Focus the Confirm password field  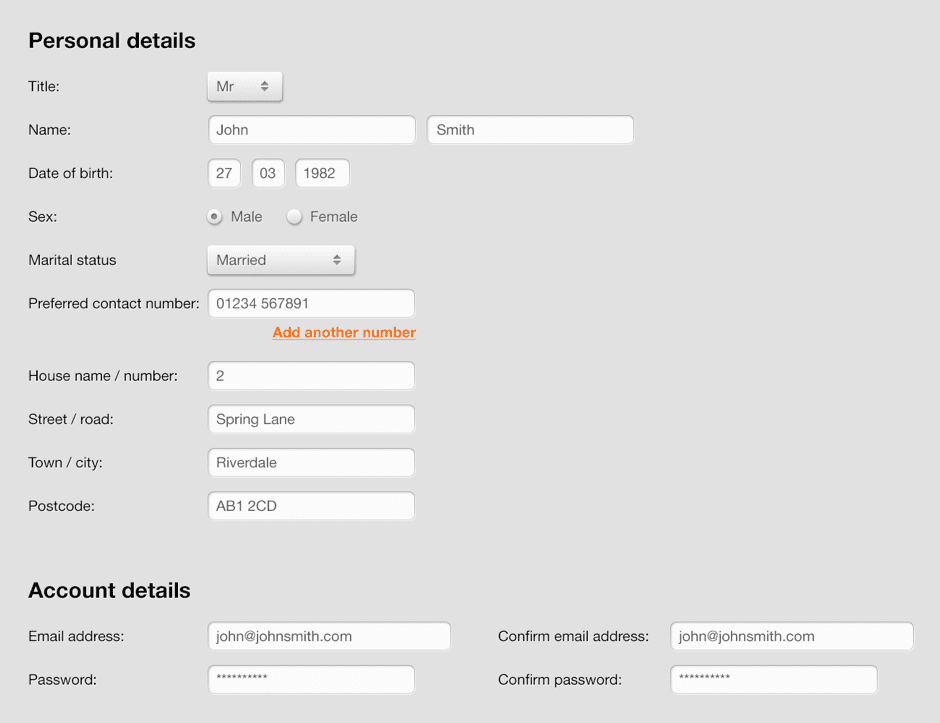point(773,679)
